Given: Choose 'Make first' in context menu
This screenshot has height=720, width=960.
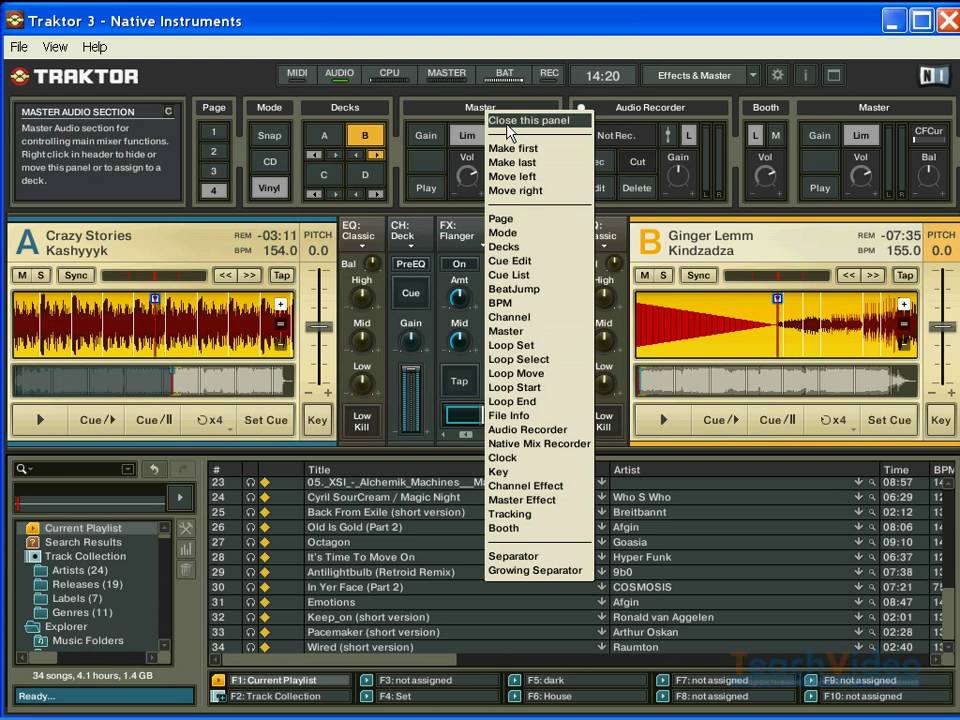Looking at the screenshot, I should click(x=513, y=148).
